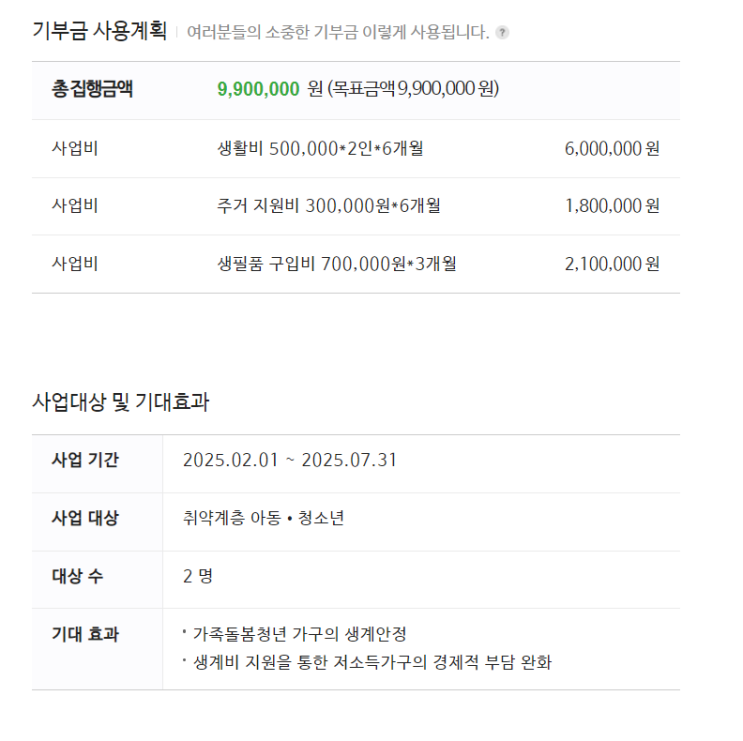Select the date range 2025.02.01 ~ 2025.07.31
The height and width of the screenshot is (741, 743).
coord(290,460)
